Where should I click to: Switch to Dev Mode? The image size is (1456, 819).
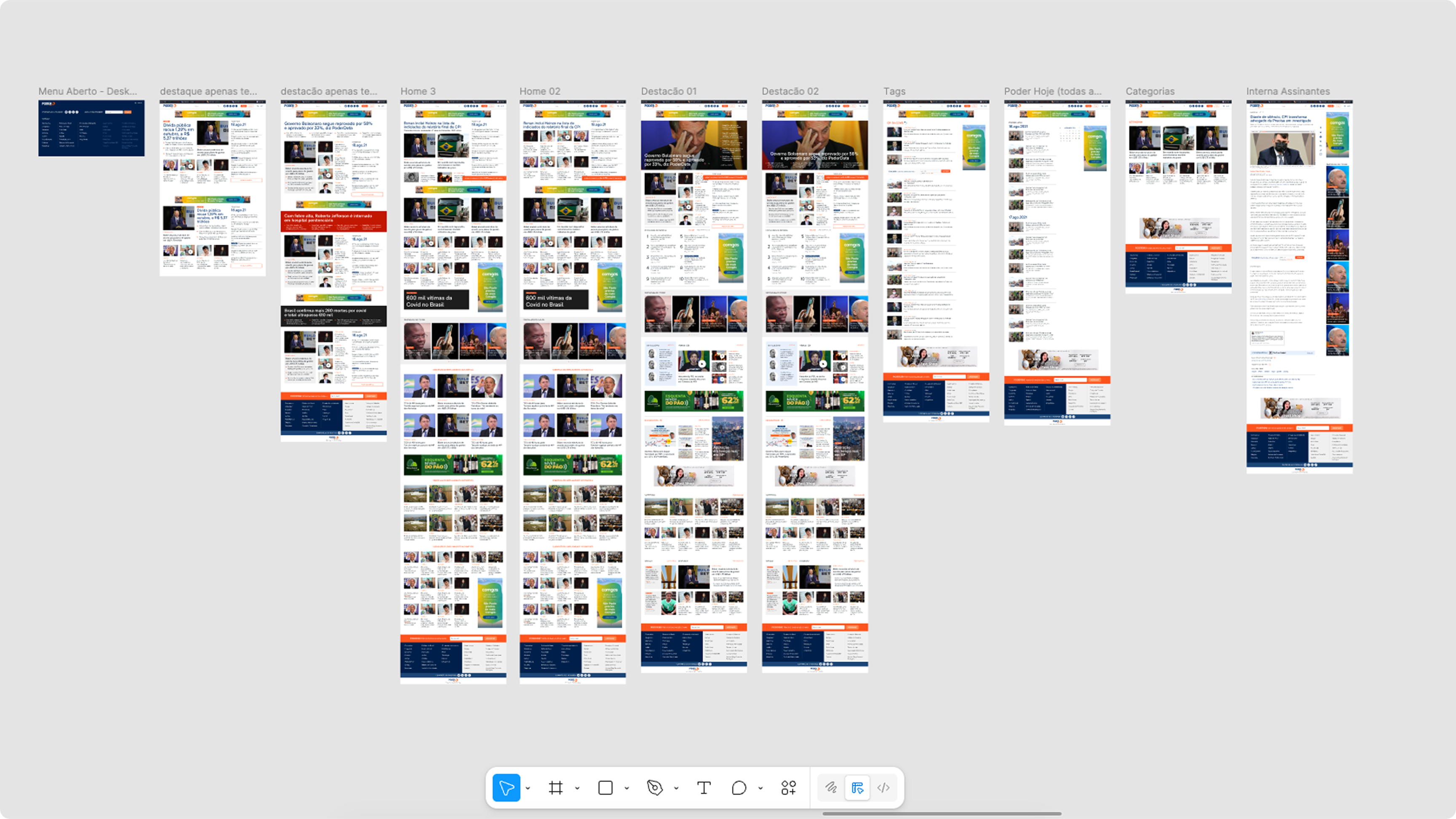tap(883, 787)
